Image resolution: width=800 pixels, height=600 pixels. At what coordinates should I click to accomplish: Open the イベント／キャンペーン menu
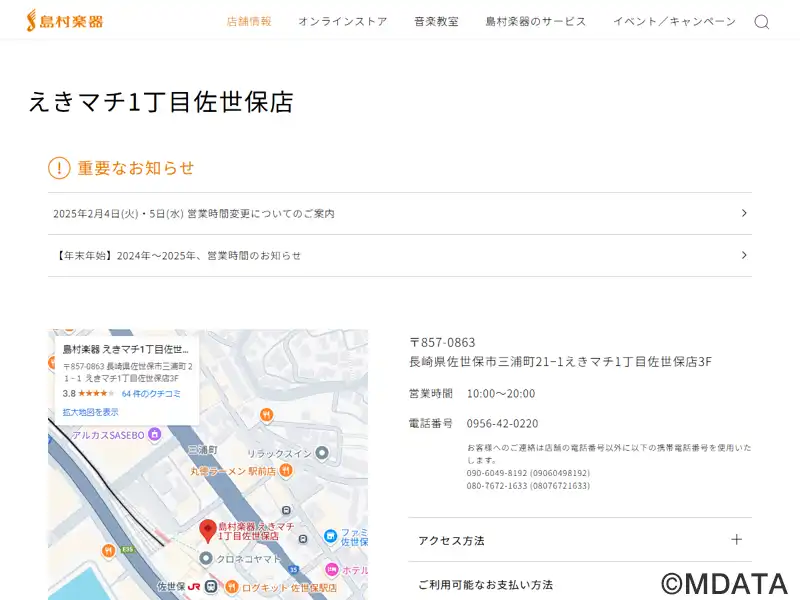674,21
